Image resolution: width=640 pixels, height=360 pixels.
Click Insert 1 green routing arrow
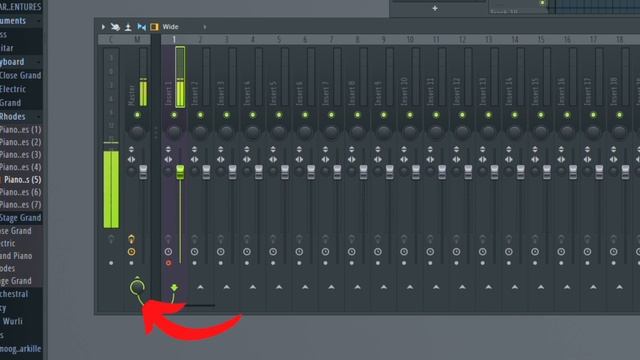click(x=174, y=288)
